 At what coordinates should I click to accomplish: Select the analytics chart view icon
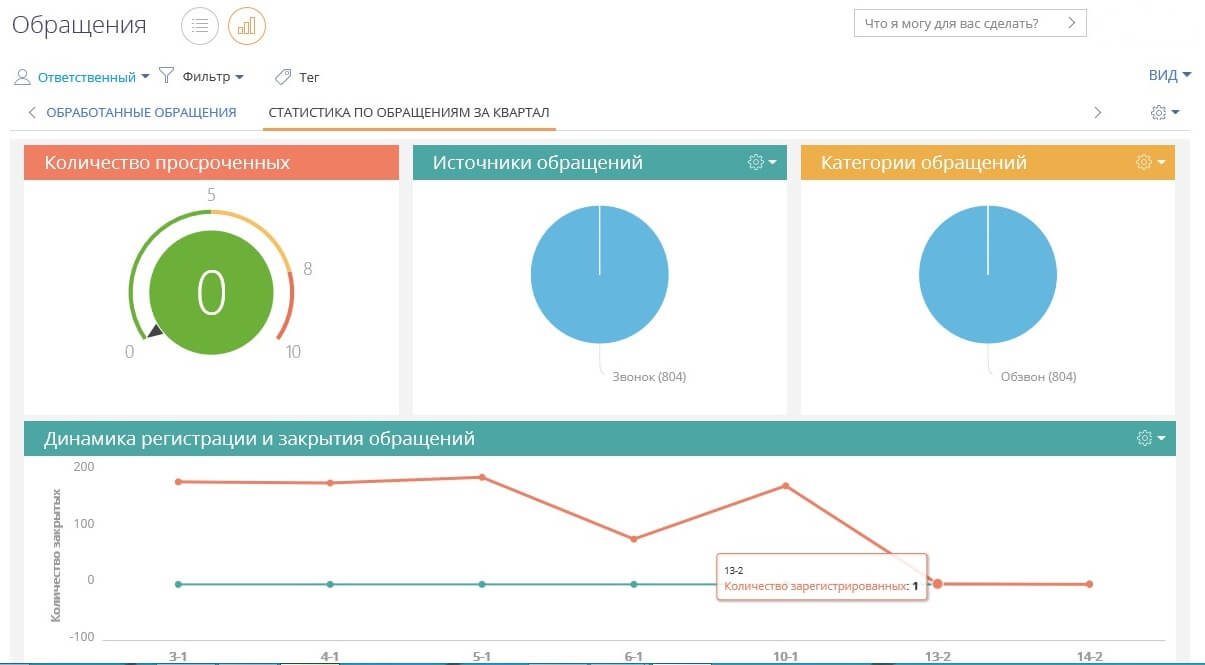[247, 26]
